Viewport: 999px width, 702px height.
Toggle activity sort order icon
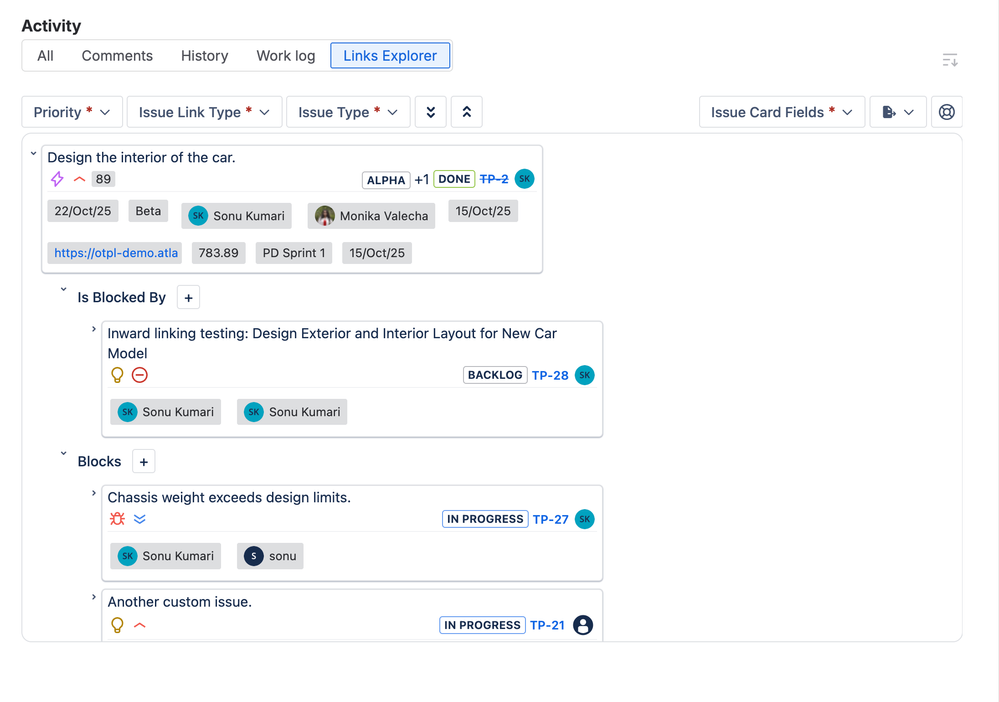[x=950, y=61]
